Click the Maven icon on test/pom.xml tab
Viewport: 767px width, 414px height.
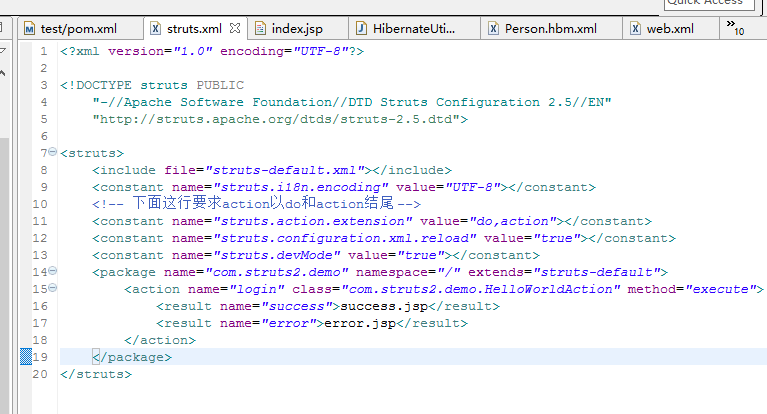(29, 29)
